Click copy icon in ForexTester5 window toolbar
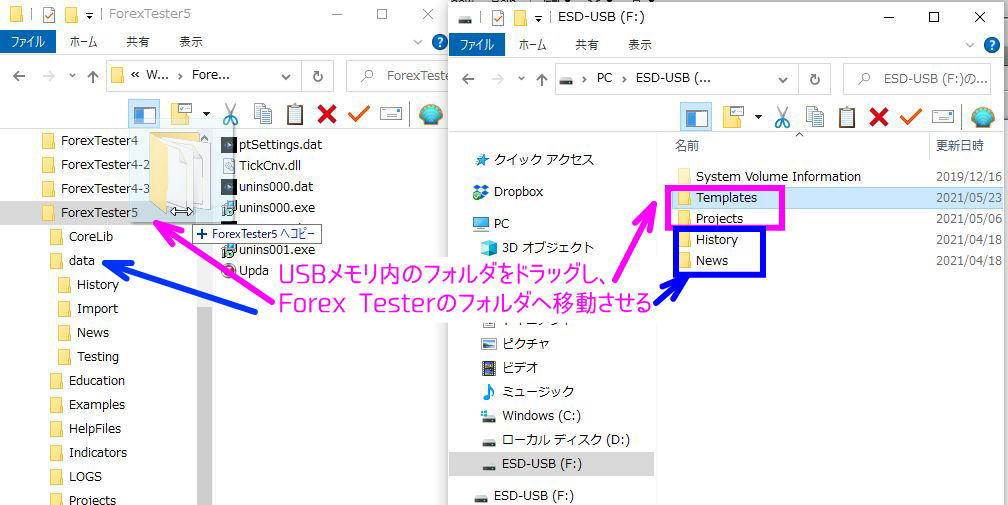 262,114
